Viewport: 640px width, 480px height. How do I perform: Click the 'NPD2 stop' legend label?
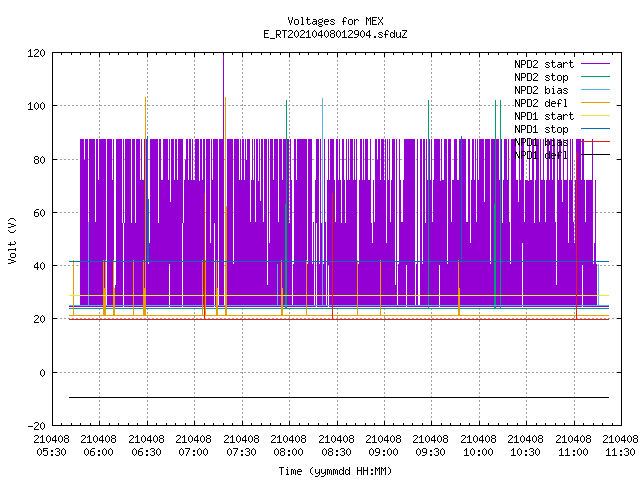[x=541, y=77]
